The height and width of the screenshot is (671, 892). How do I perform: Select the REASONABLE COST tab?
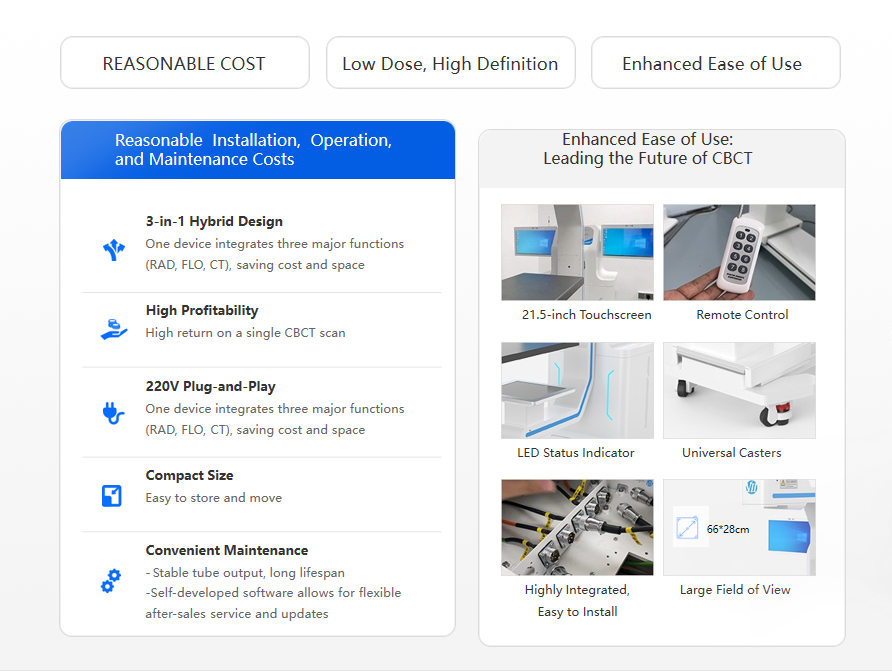pyautogui.click(x=185, y=63)
